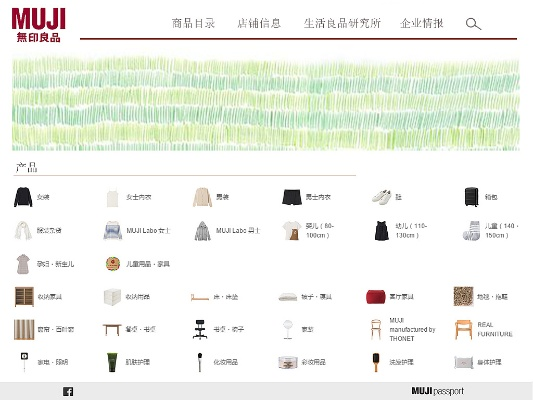The image size is (533, 400).
Task: Click the green watercolor banner image
Action: (266, 103)
